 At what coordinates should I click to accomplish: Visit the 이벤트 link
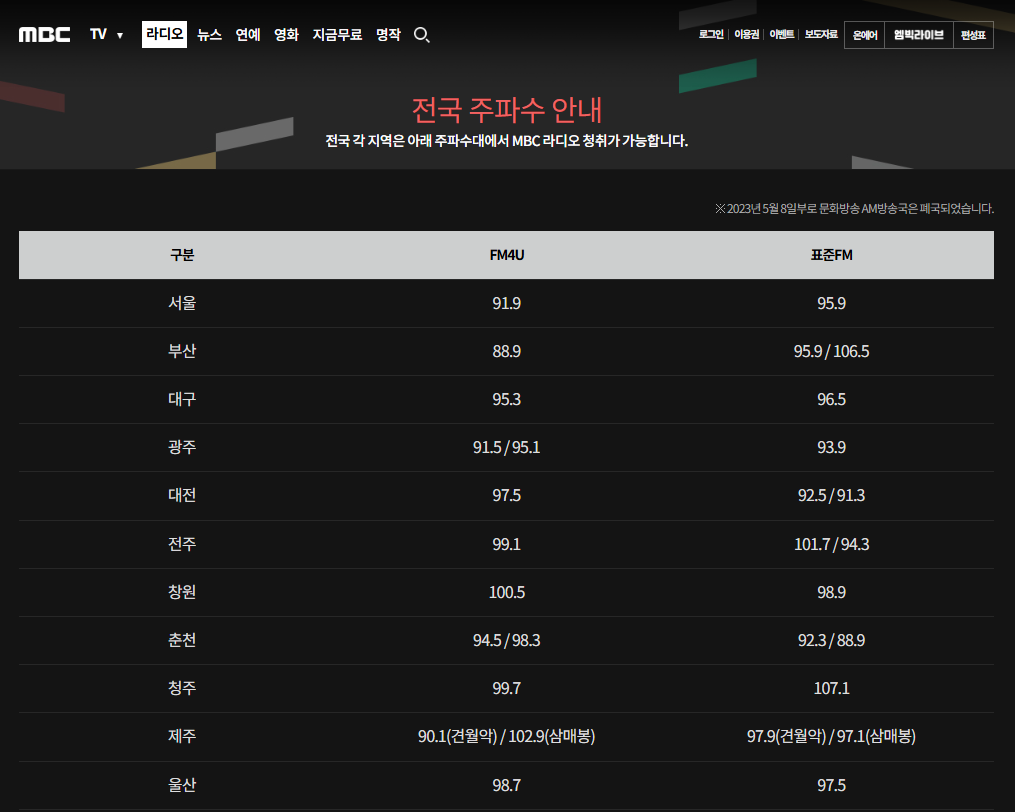tap(781, 35)
